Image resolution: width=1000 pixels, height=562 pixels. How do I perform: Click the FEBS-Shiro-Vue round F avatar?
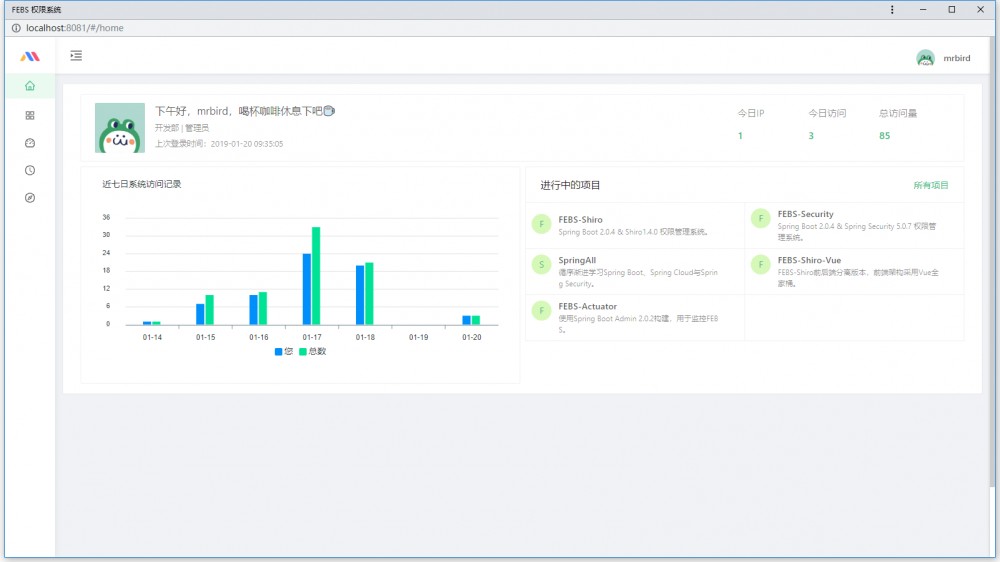pyautogui.click(x=760, y=264)
